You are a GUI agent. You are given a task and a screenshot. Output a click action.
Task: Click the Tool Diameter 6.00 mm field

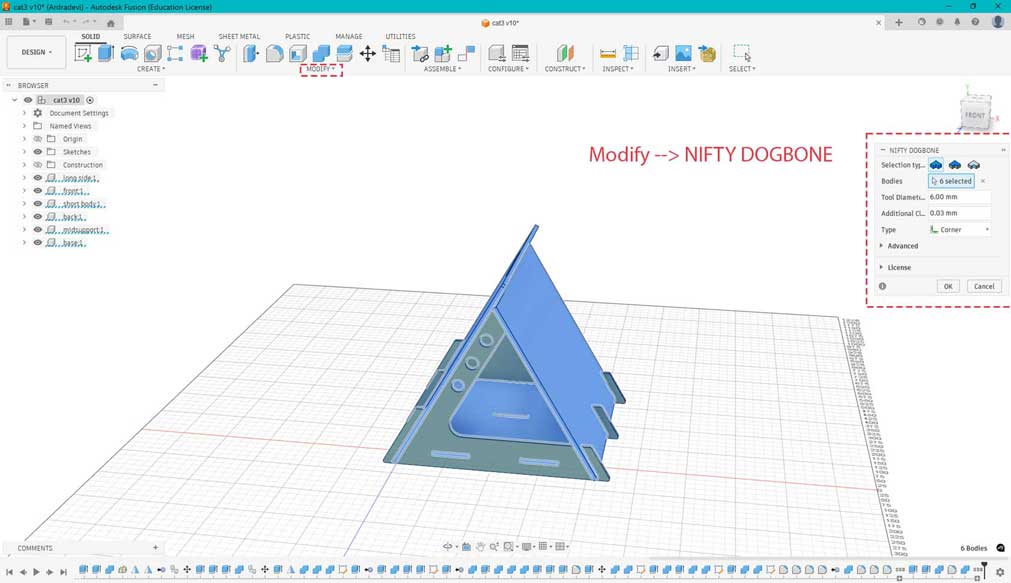click(959, 197)
